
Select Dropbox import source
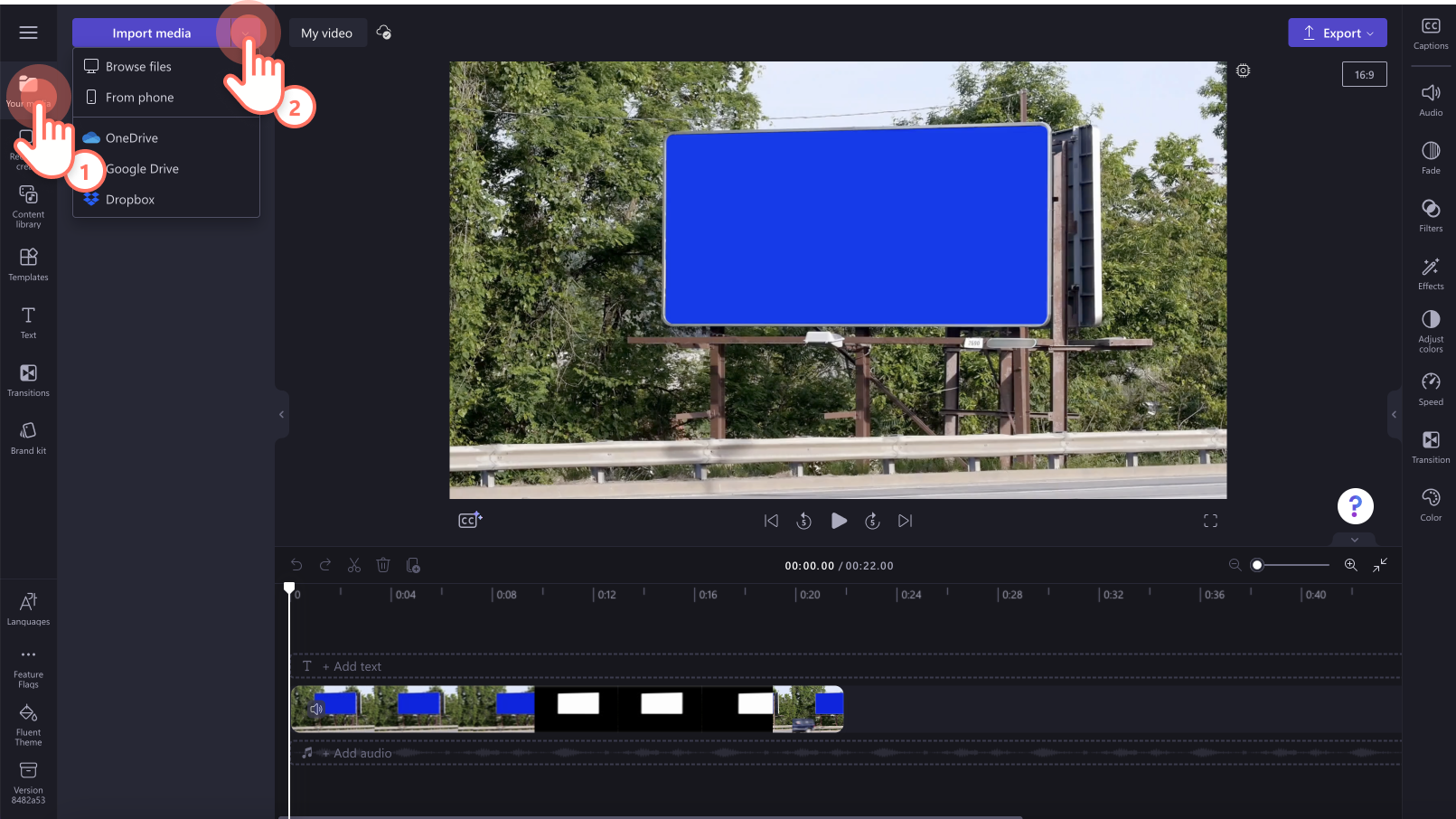166,200
